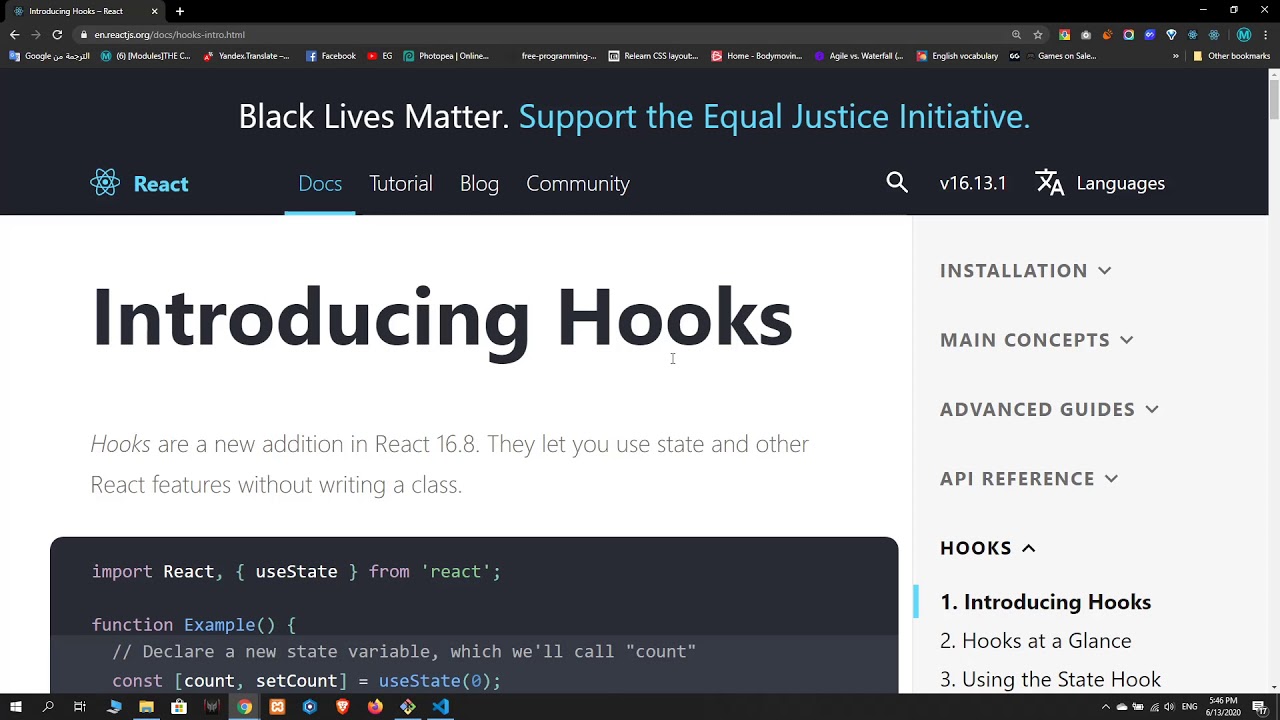This screenshot has width=1280, height=720.
Task: Launch Firefox from the taskbar
Action: click(x=375, y=707)
